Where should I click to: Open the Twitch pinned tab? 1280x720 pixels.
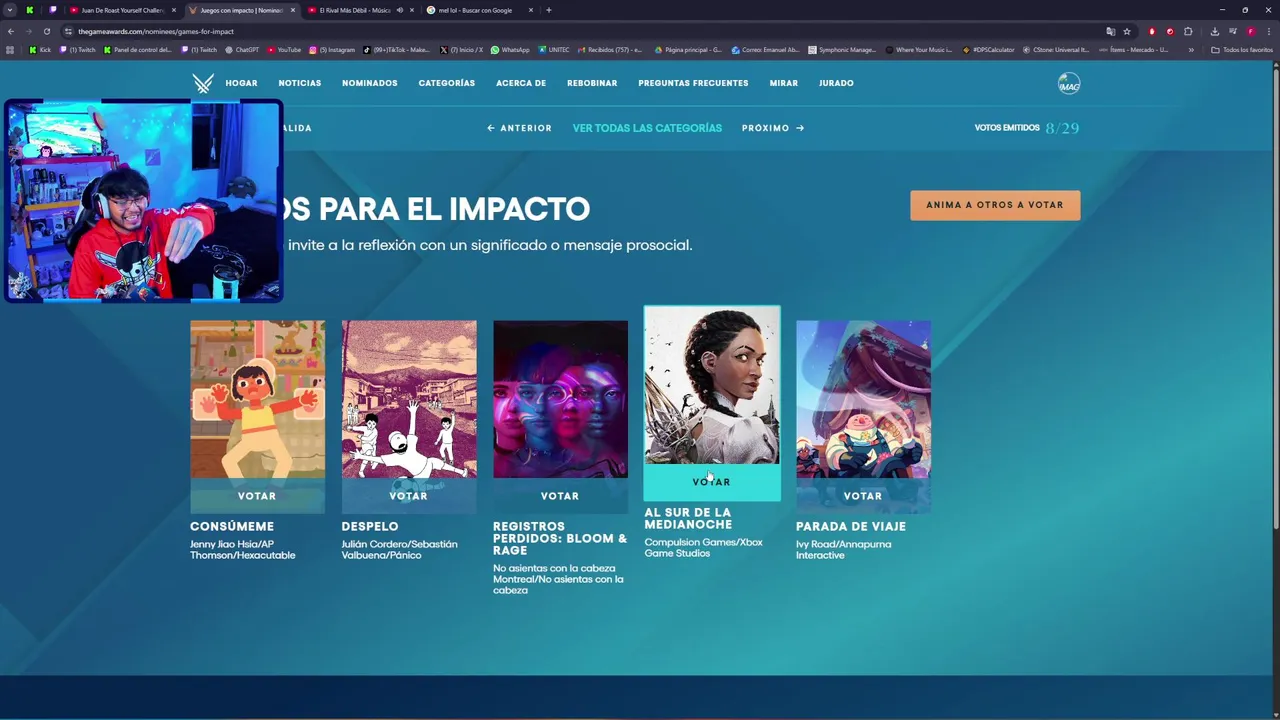click(53, 10)
